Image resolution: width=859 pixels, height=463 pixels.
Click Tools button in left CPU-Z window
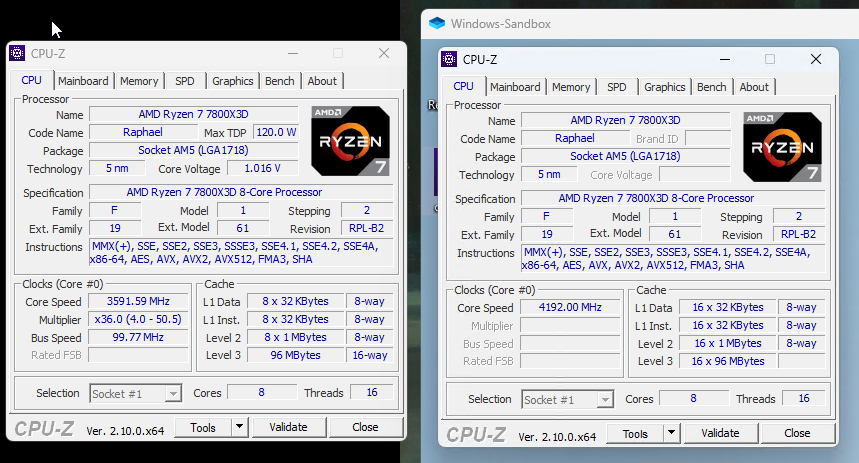coord(203,427)
